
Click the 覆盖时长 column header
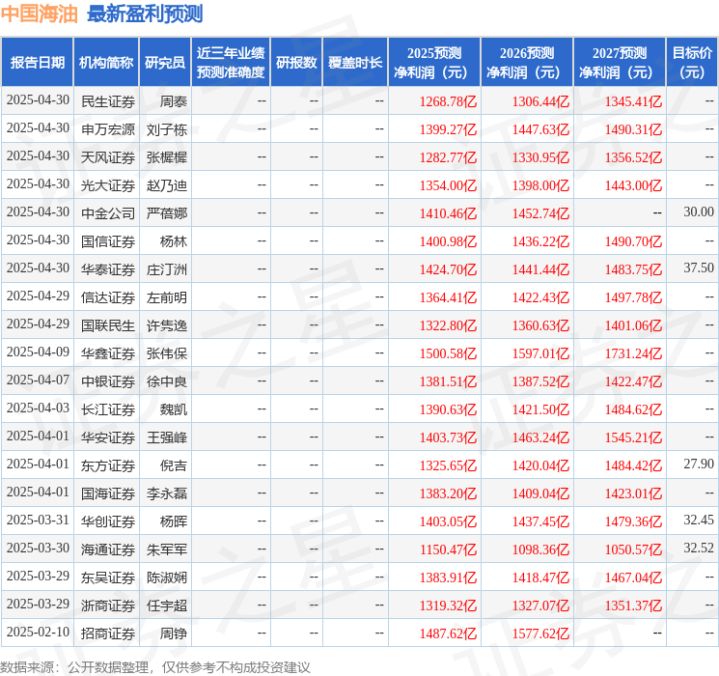coord(355,62)
